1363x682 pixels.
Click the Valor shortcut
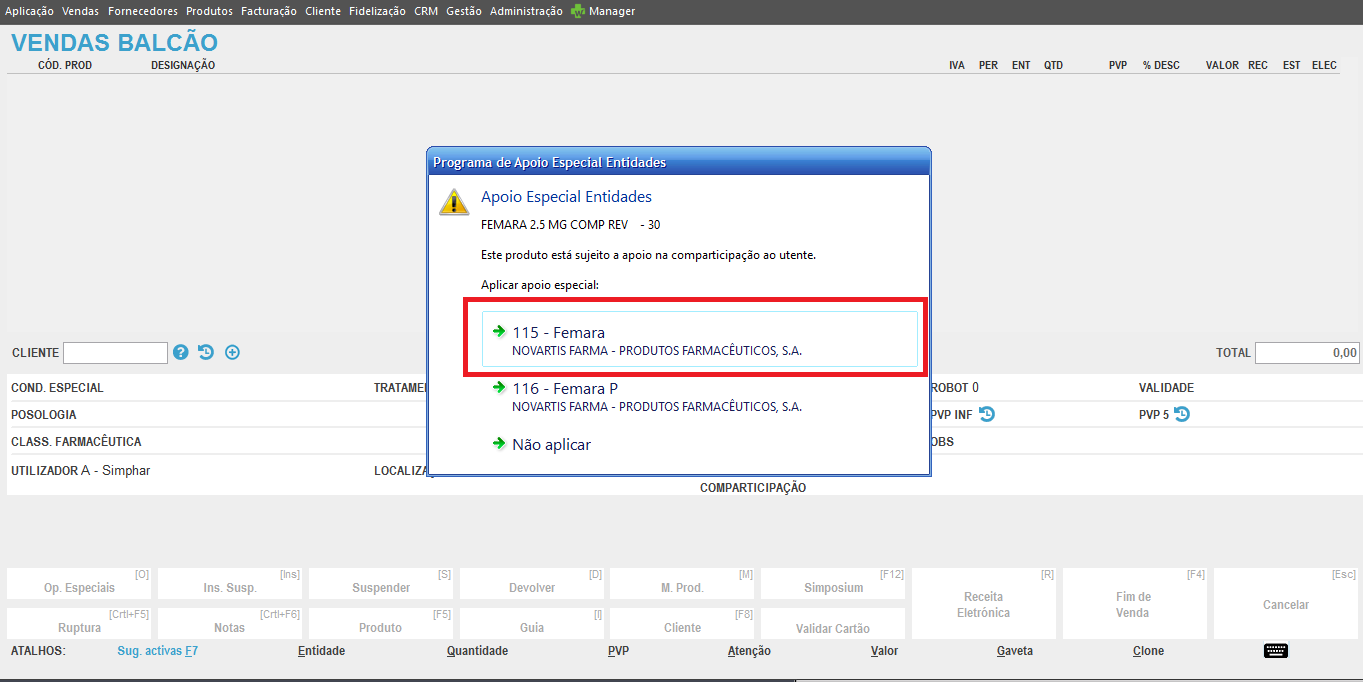coord(884,651)
